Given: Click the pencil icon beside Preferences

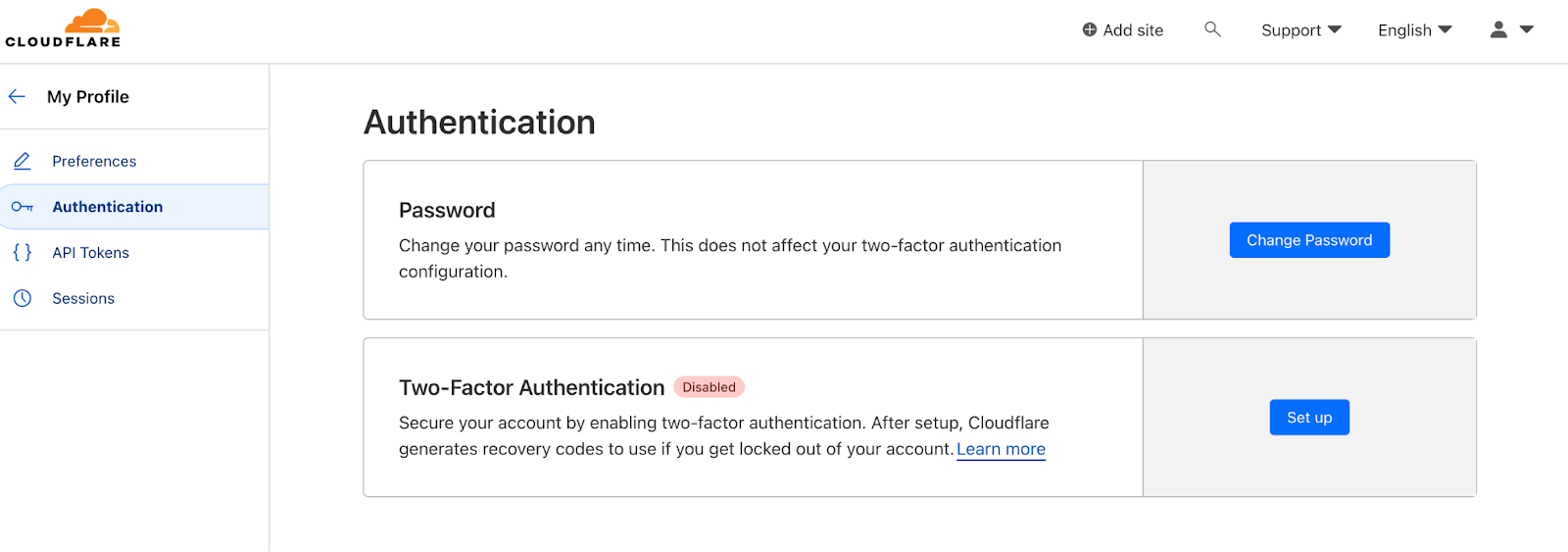Looking at the screenshot, I should click(x=22, y=161).
